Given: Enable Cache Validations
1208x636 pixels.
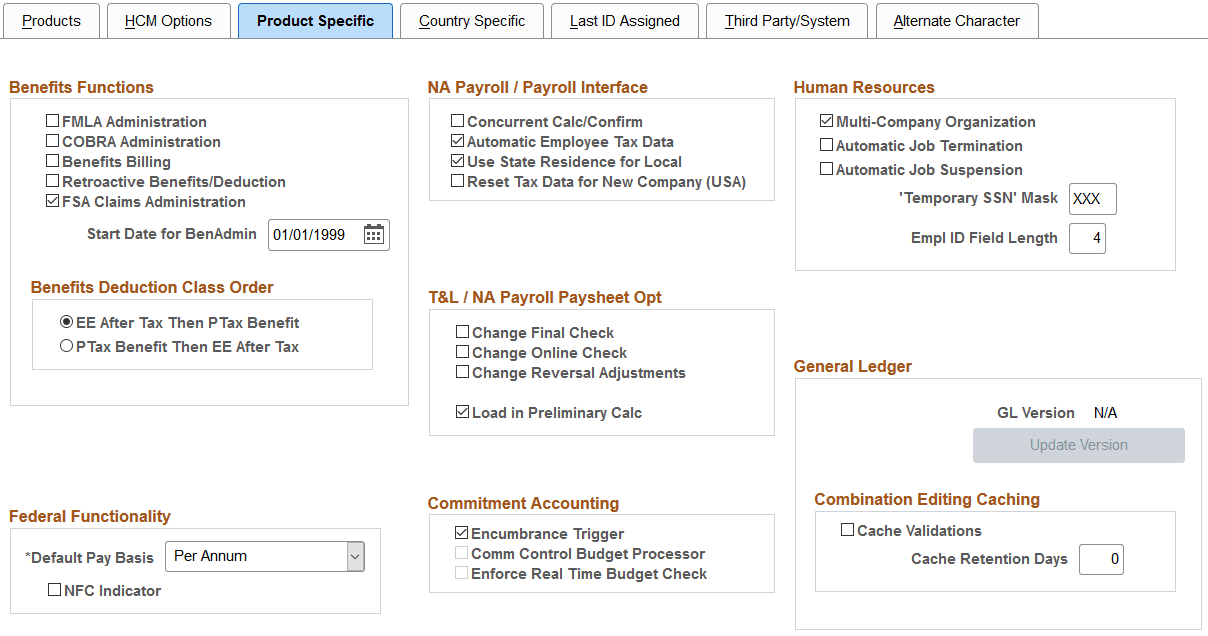Looking at the screenshot, I should point(846,530).
